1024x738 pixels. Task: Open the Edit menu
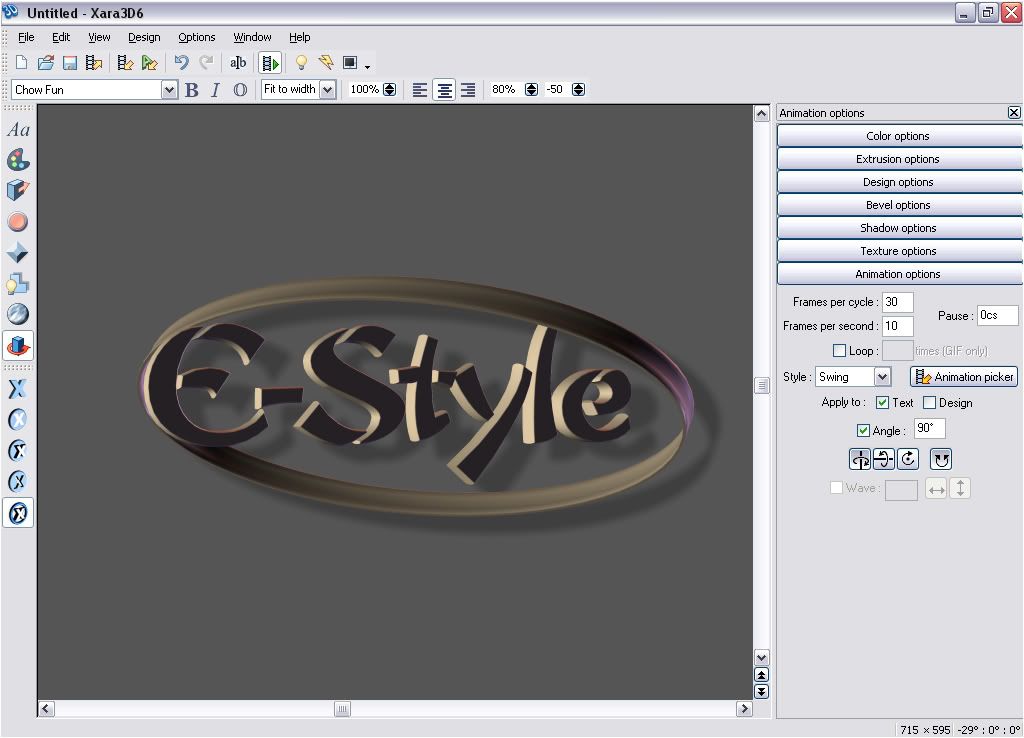coord(61,37)
